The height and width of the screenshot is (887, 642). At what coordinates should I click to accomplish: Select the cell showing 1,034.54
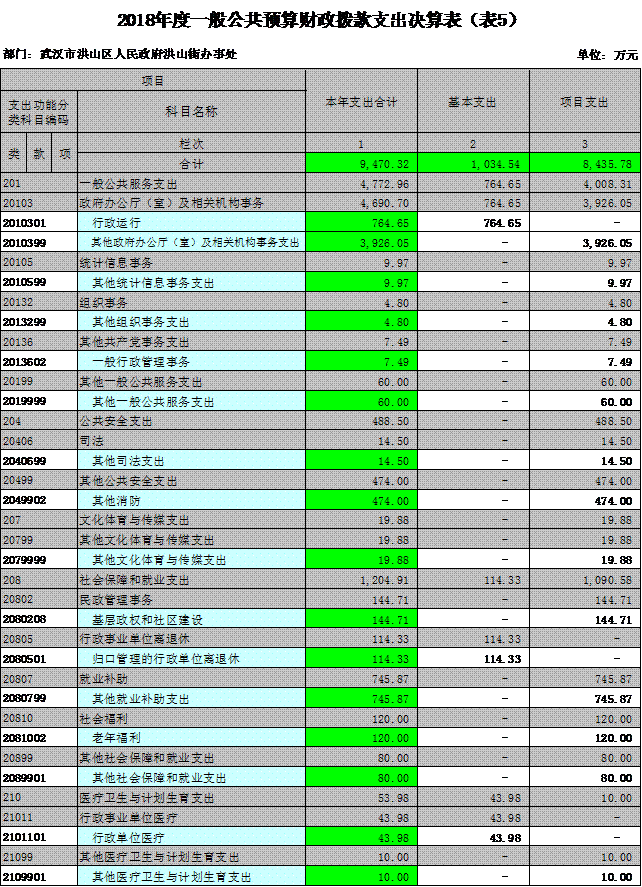tap(472, 164)
